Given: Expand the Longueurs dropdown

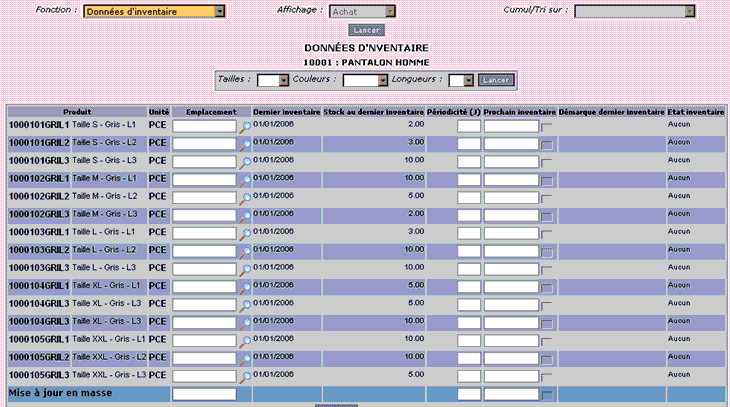Looking at the screenshot, I should [x=461, y=81].
